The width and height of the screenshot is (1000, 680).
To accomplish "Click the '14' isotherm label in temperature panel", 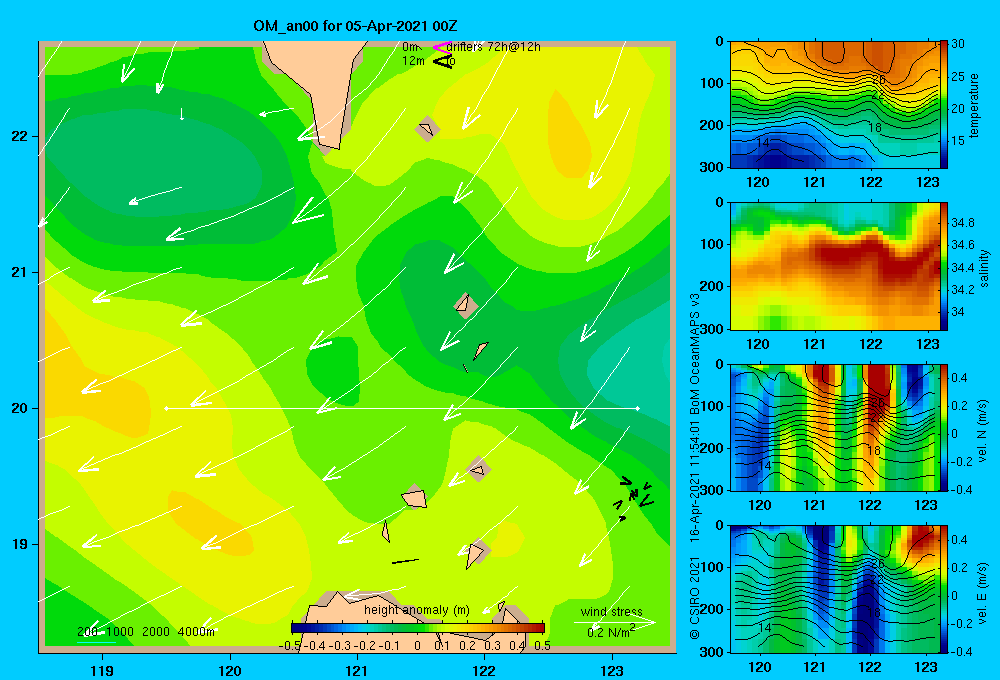I will click(763, 143).
